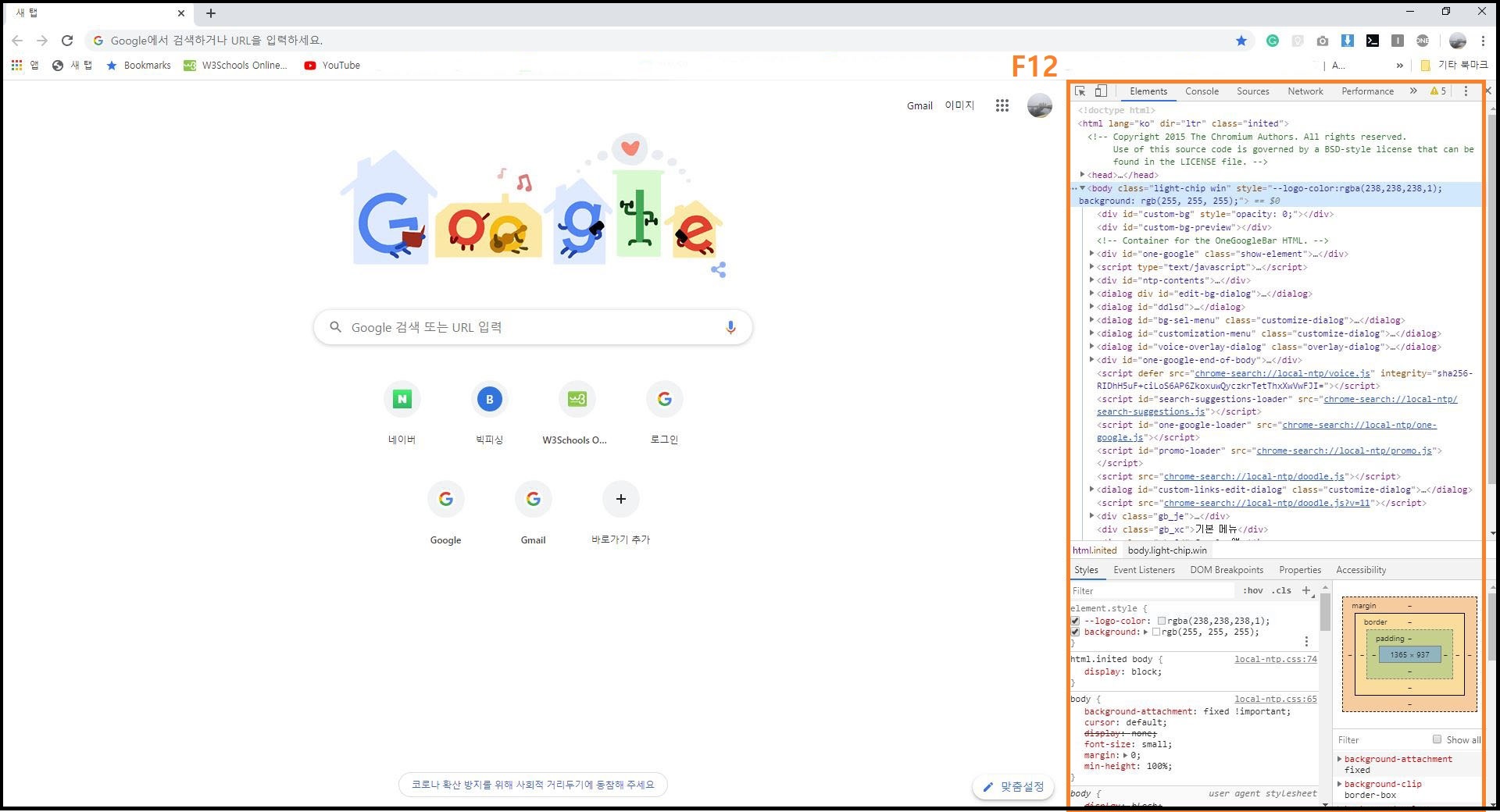Screen dimensions: 1500x812
Task: Open the DOM Breakpoints tab
Action: coord(1227,570)
